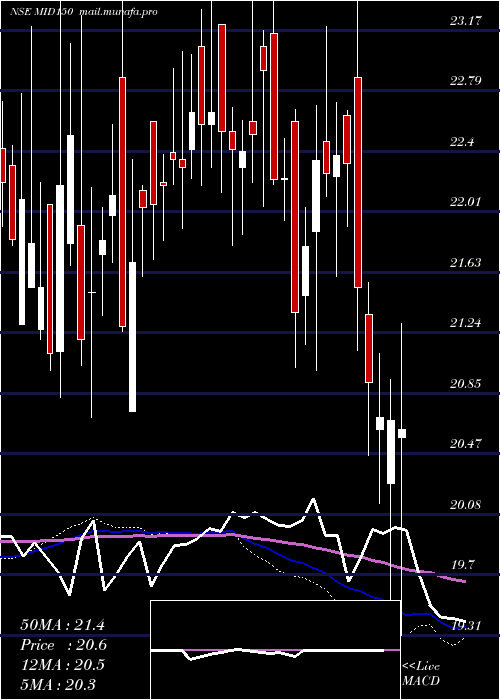Click the 22.4 price axis label
This screenshot has width=500, height=700.
click(x=462, y=142)
